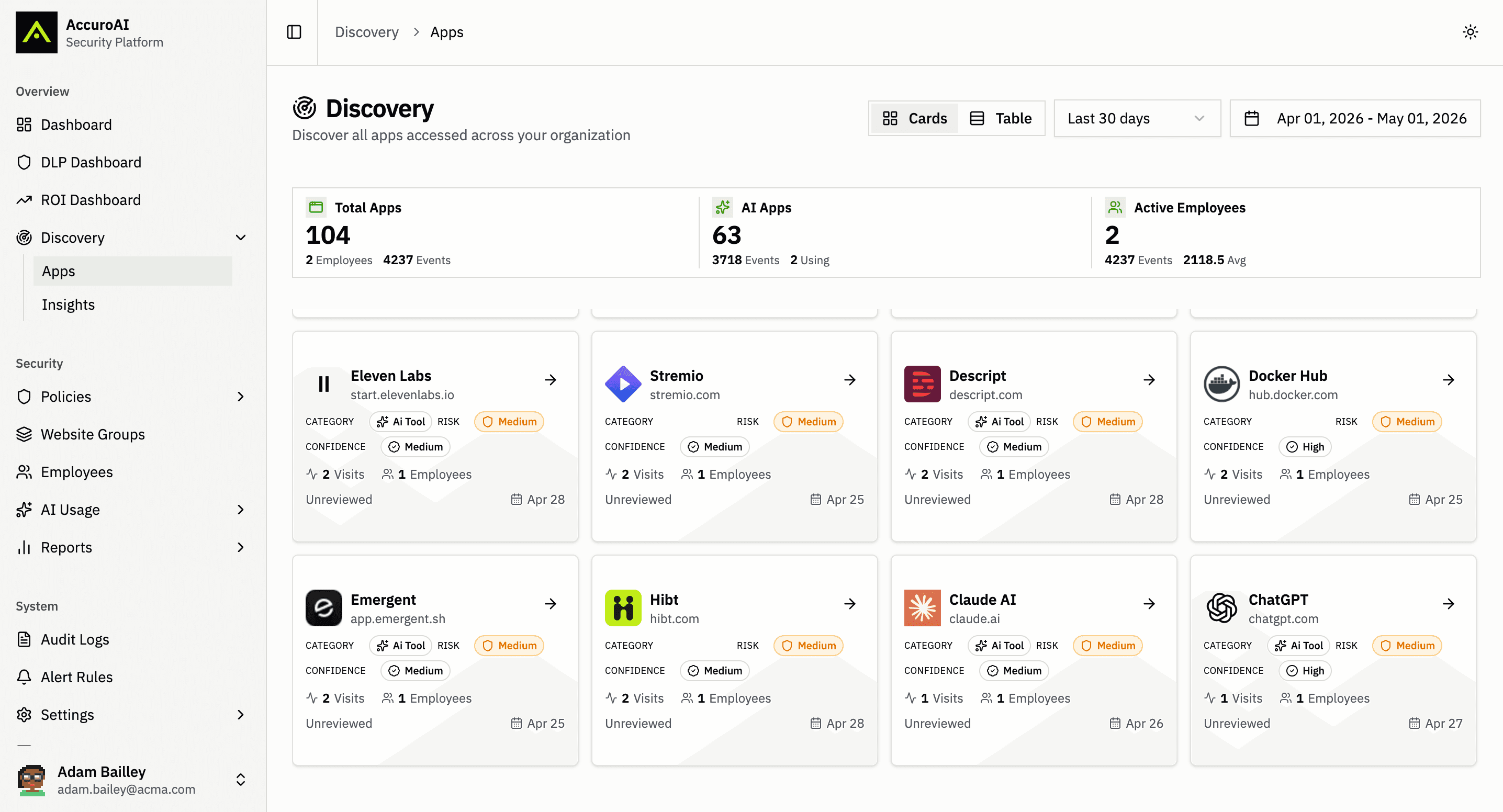Click the Claude AI title

point(983,600)
